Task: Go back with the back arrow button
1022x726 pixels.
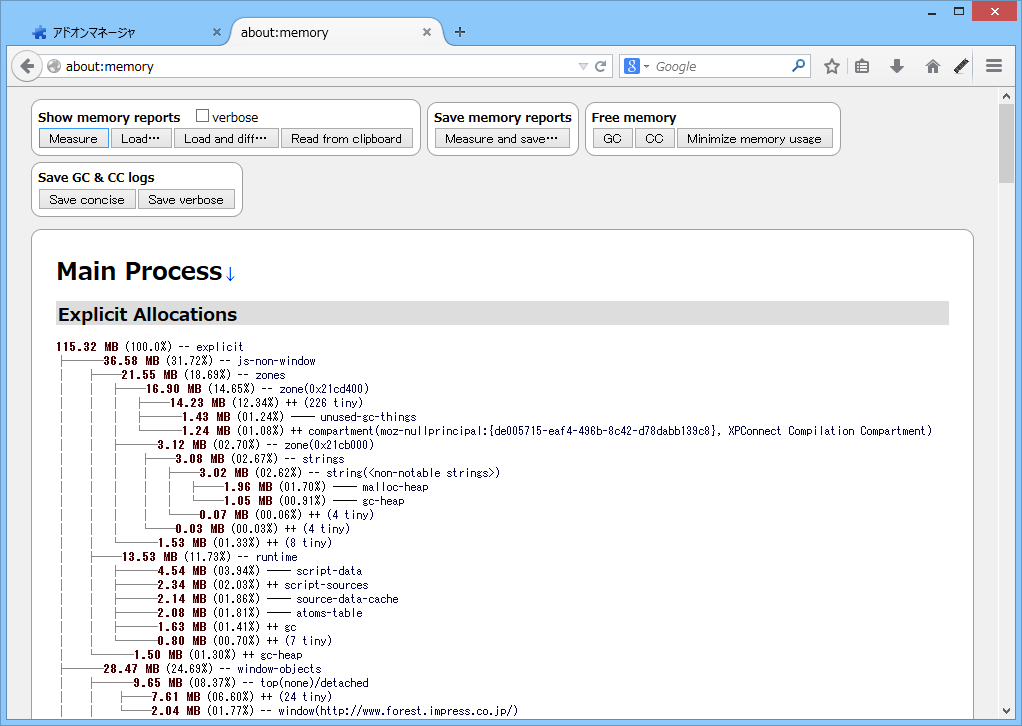Action: click(27, 66)
